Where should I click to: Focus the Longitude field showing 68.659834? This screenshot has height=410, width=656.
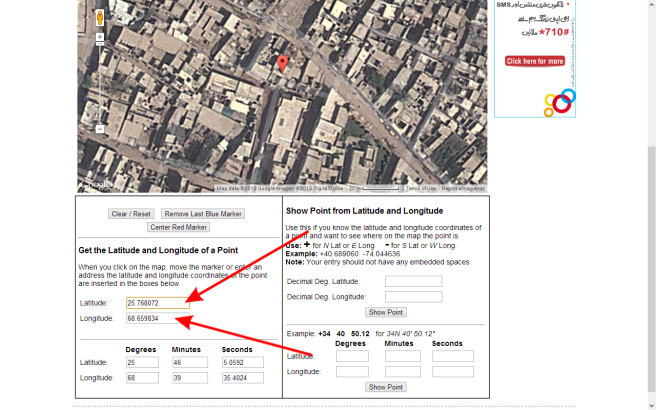click(x=157, y=319)
